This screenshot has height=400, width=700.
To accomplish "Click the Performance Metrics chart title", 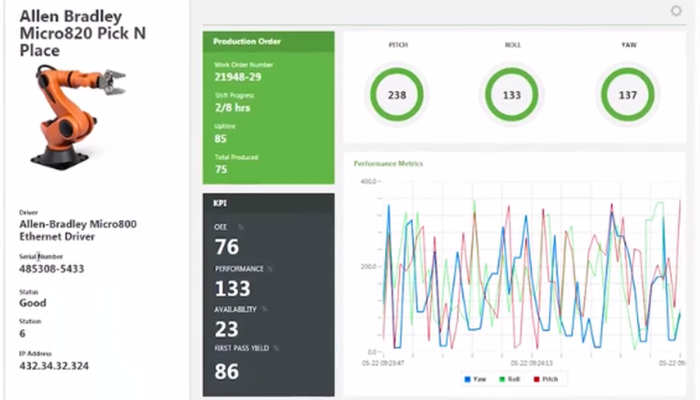I will 389,163.
